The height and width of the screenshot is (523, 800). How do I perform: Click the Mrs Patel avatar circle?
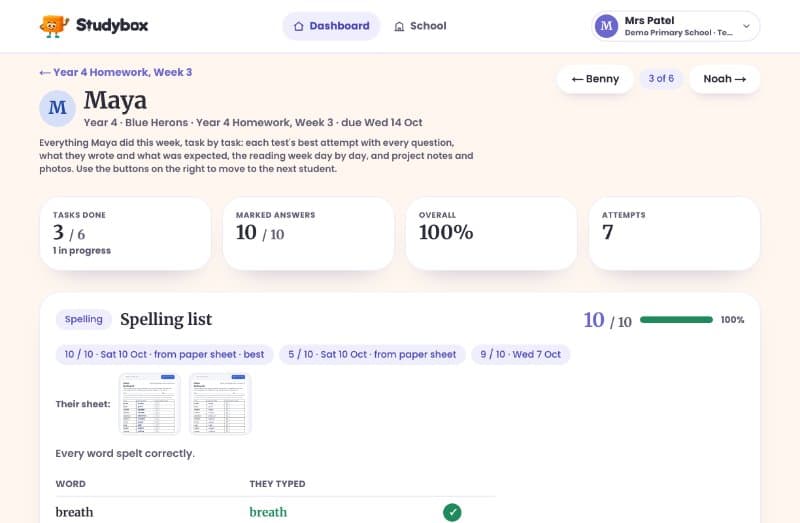606,26
